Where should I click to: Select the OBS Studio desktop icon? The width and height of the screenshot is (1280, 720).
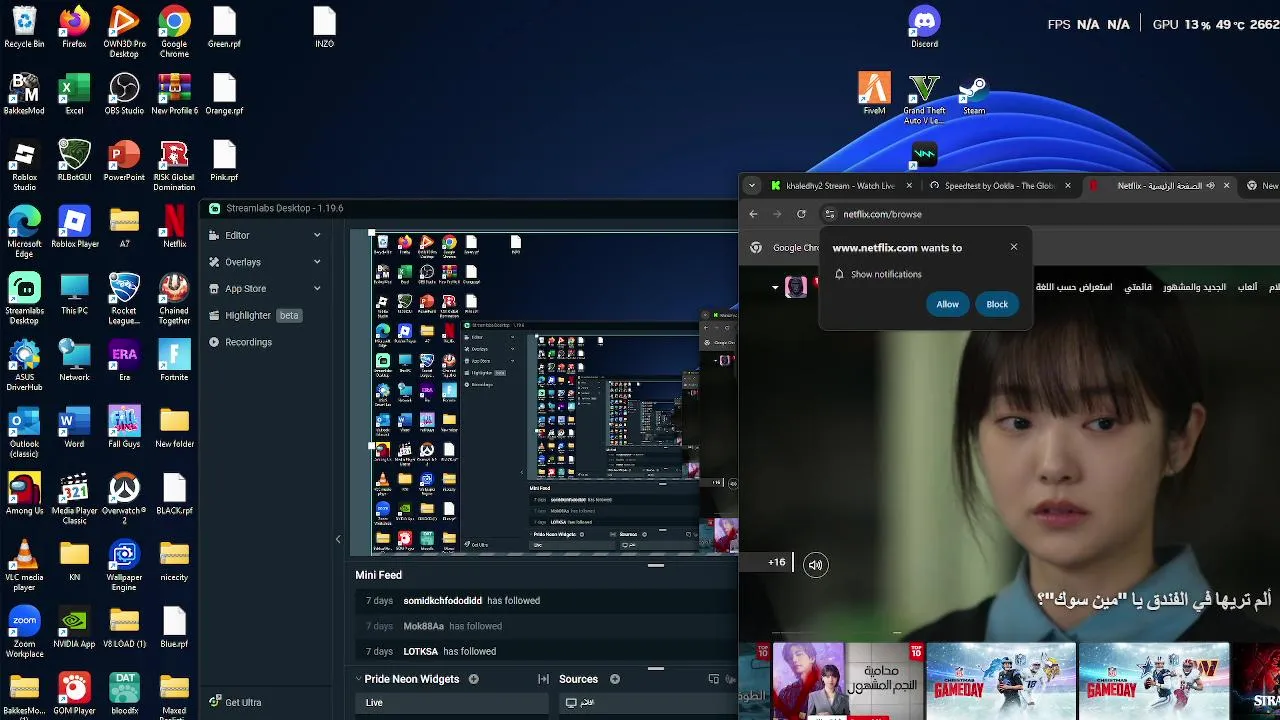pos(124,94)
